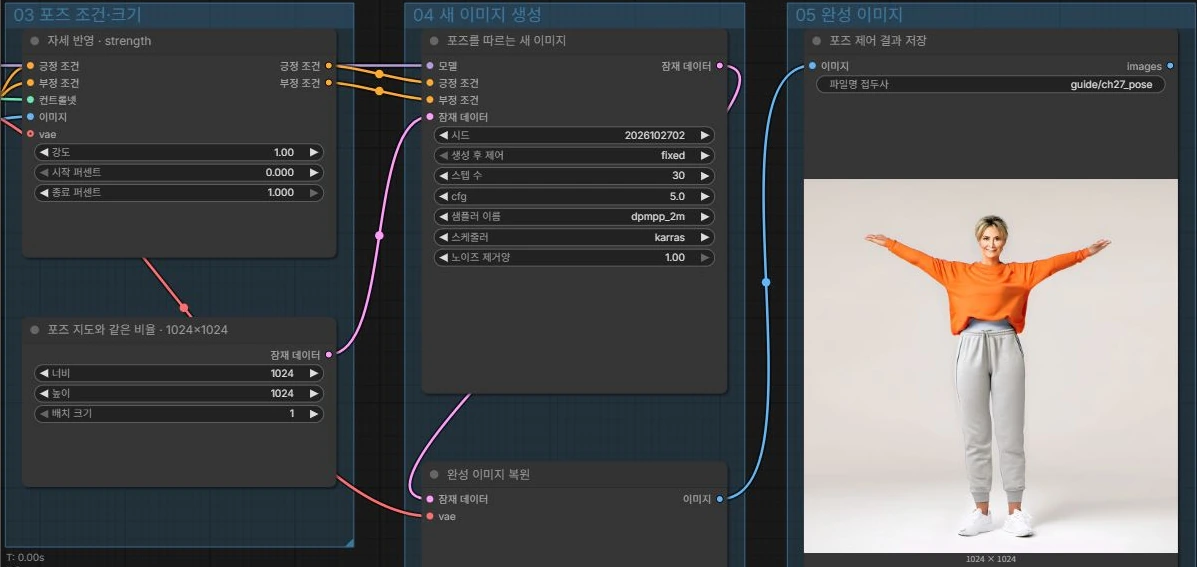
Task: Decrease cfg with left arrow
Action: (x=444, y=197)
